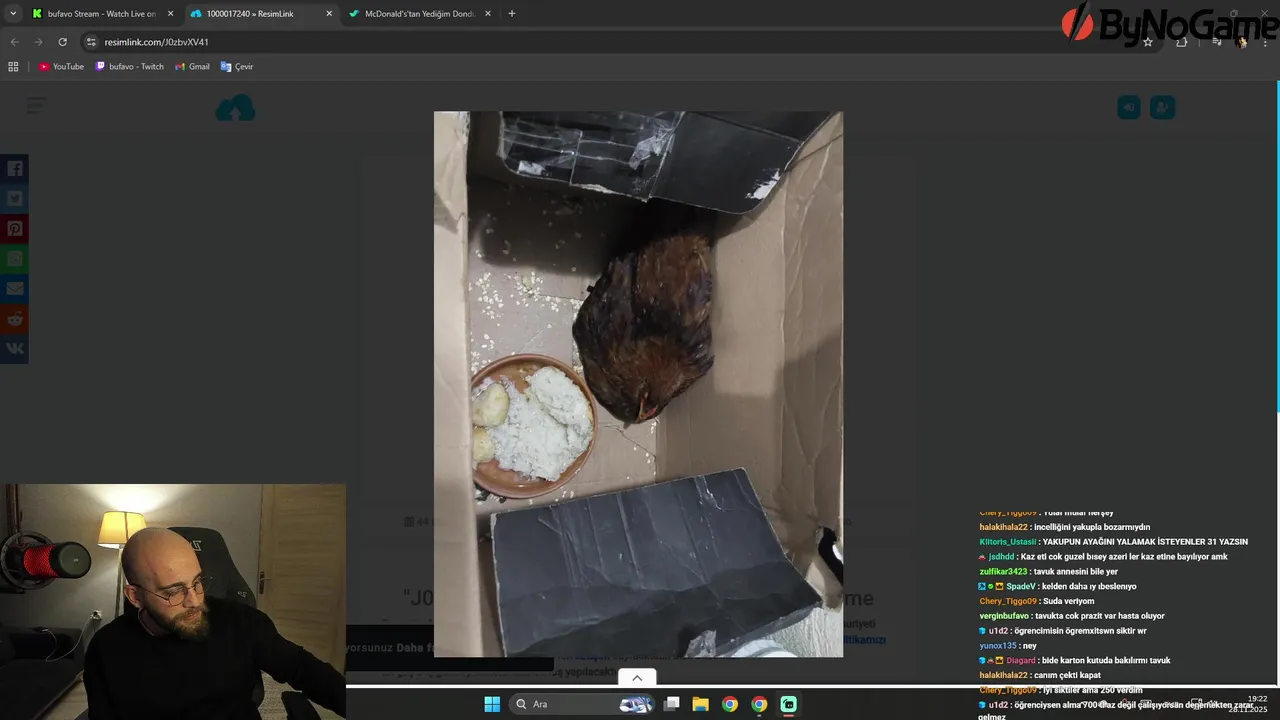Close the ResimLink tab
Screen dimensions: 1280x720
[329, 14]
